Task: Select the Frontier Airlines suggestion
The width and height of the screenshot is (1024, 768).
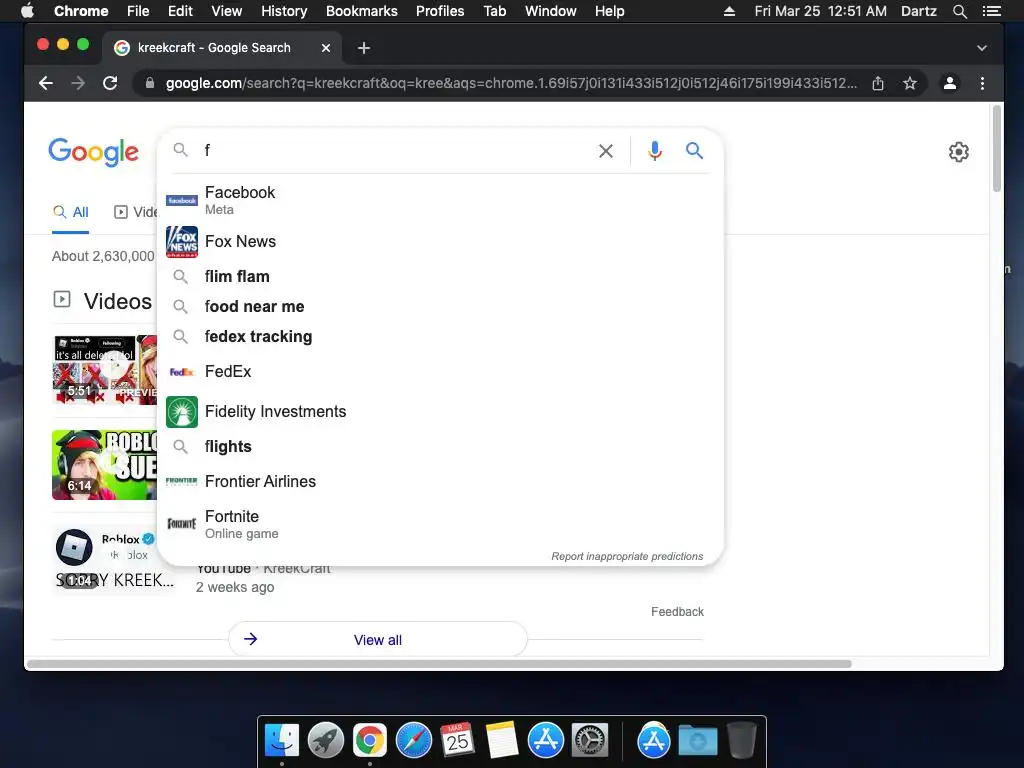Action: tap(440, 481)
